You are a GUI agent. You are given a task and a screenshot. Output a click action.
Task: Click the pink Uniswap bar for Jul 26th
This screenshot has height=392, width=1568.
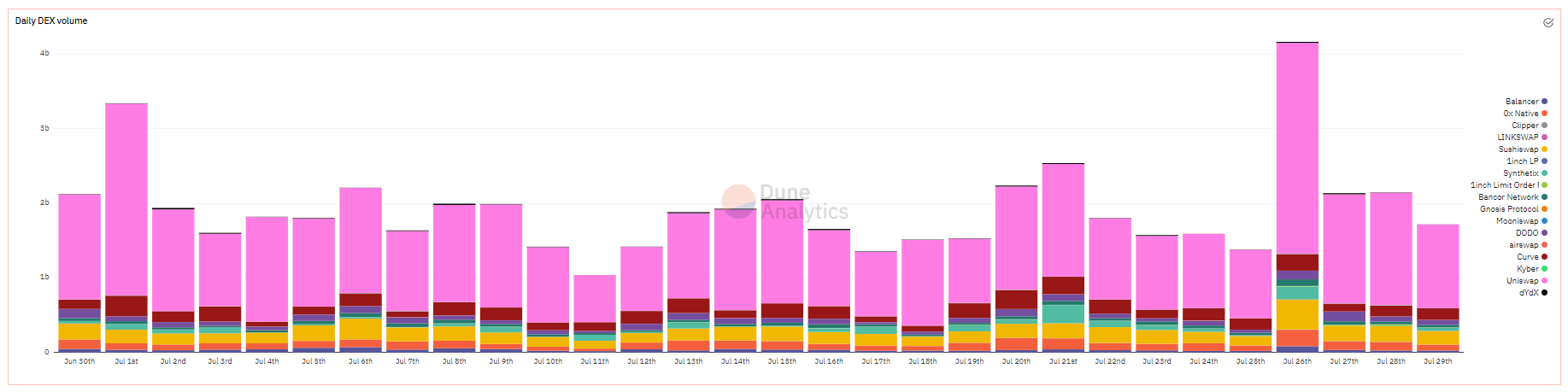pyautogui.click(x=1297, y=147)
